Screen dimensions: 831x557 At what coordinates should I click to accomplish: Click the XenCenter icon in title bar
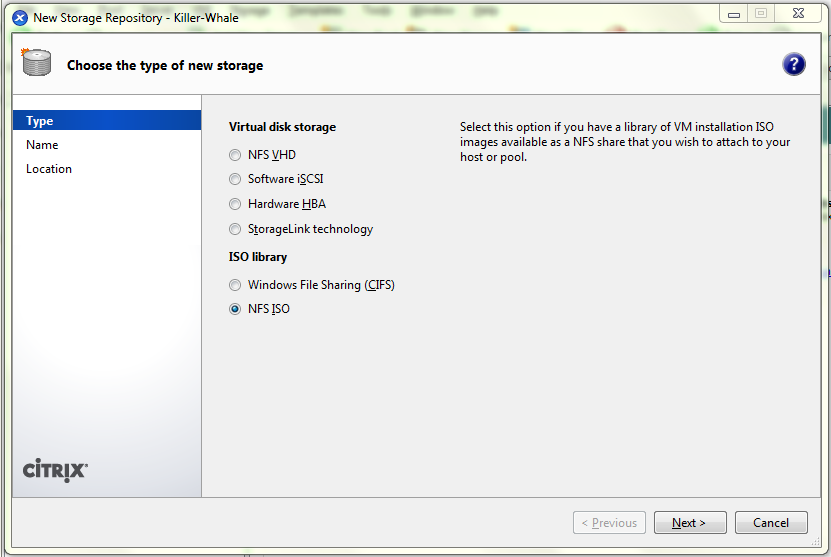coord(19,17)
